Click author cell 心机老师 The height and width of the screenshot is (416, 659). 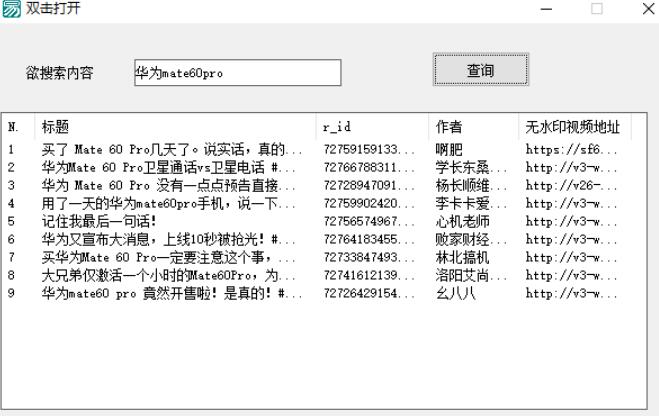coord(462,221)
